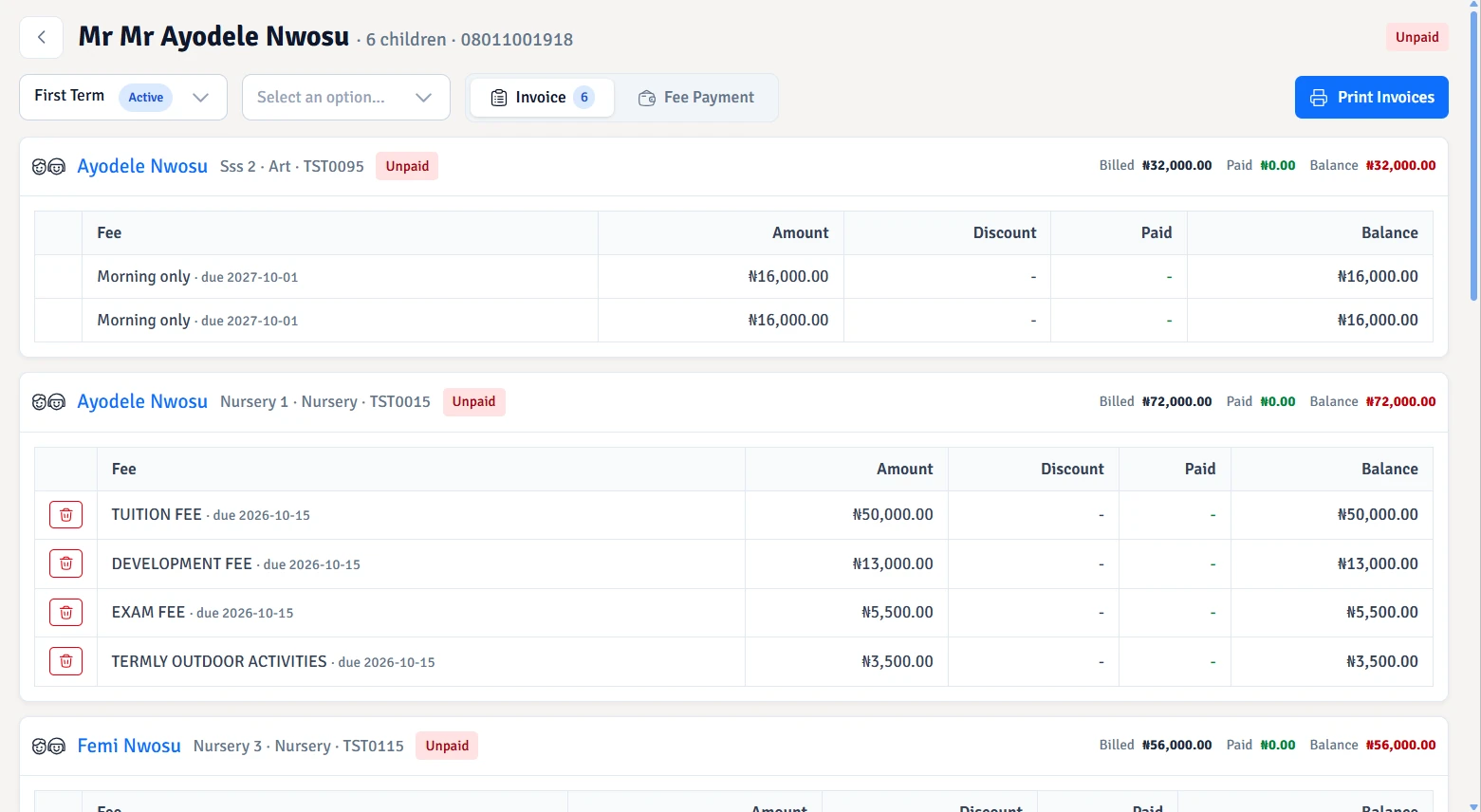Image resolution: width=1481 pixels, height=812 pixels.
Task: Click the avatar icon beside Sss 2 Ayodele Nwosu
Action: [48, 167]
